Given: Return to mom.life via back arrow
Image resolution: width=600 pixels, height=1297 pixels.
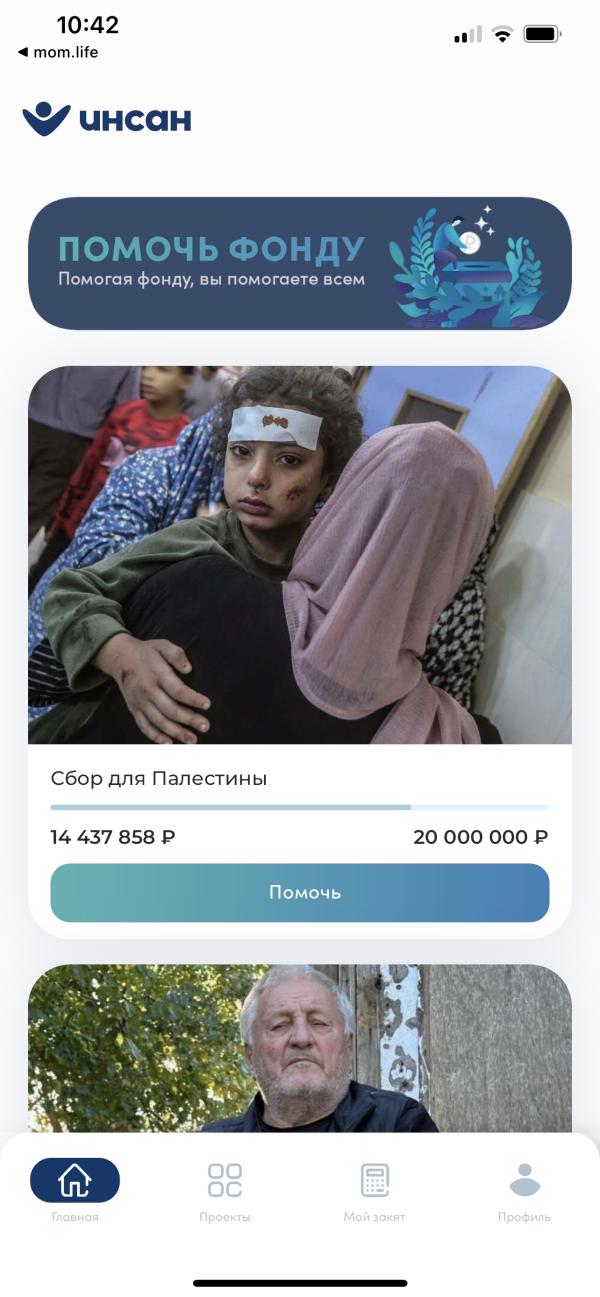Looking at the screenshot, I should [x=58, y=53].
